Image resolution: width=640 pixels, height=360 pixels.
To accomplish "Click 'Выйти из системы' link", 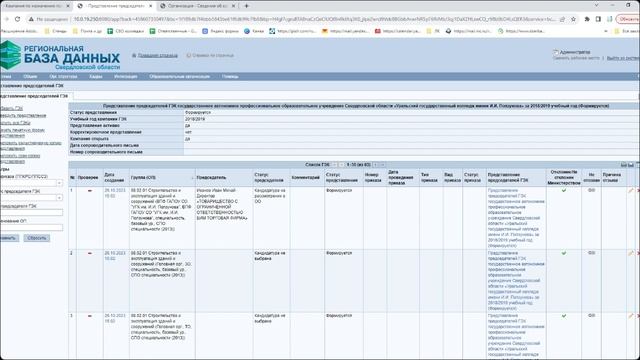I will pyautogui.click(x=623, y=58).
